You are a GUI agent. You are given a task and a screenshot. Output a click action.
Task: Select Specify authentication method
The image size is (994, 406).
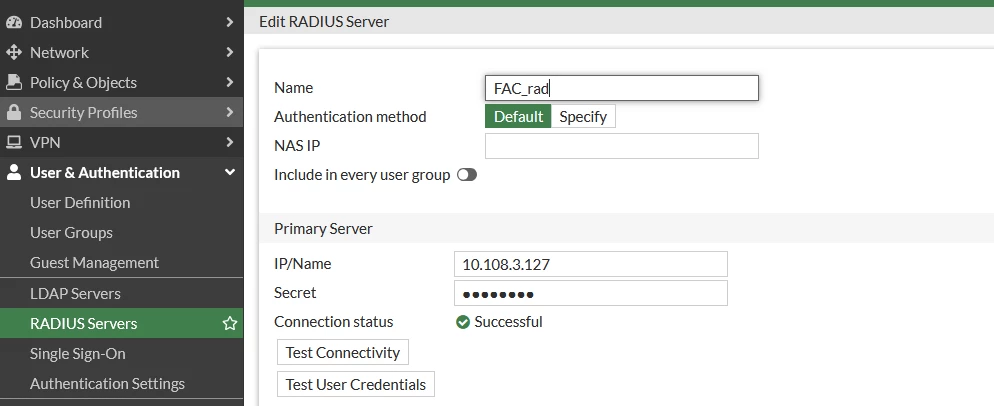(x=583, y=117)
